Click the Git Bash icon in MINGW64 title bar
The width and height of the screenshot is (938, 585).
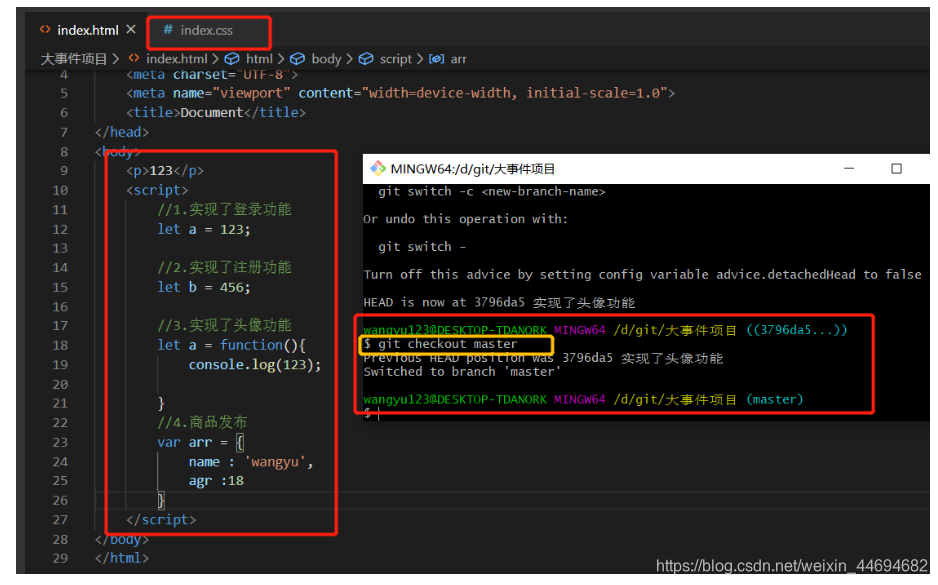point(377,169)
